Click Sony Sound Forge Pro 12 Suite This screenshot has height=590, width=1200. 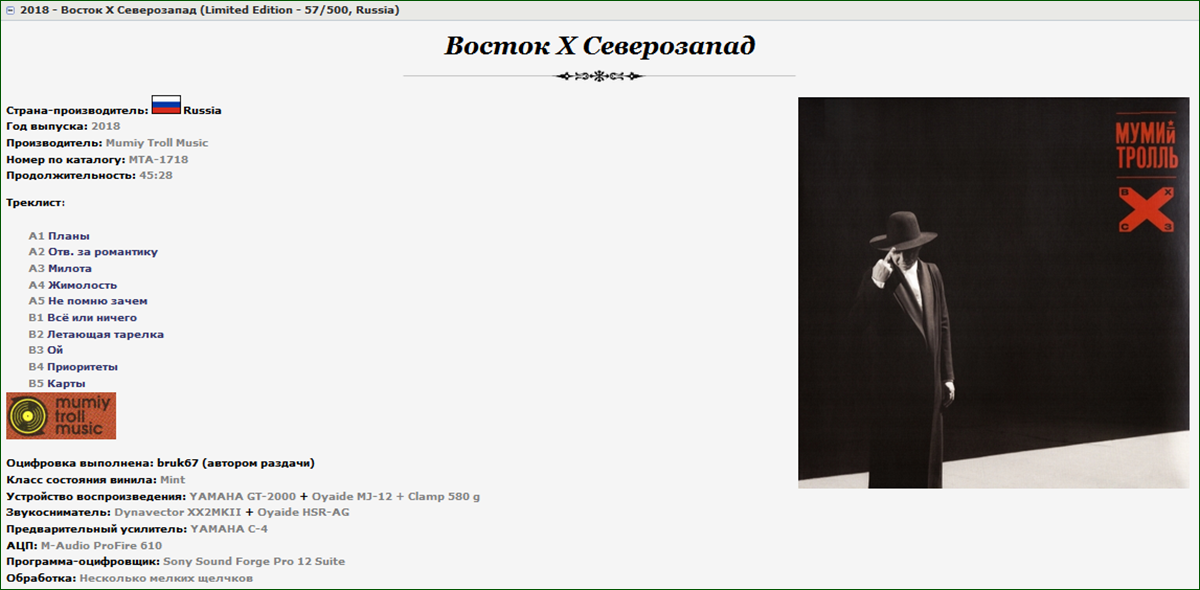pos(254,562)
